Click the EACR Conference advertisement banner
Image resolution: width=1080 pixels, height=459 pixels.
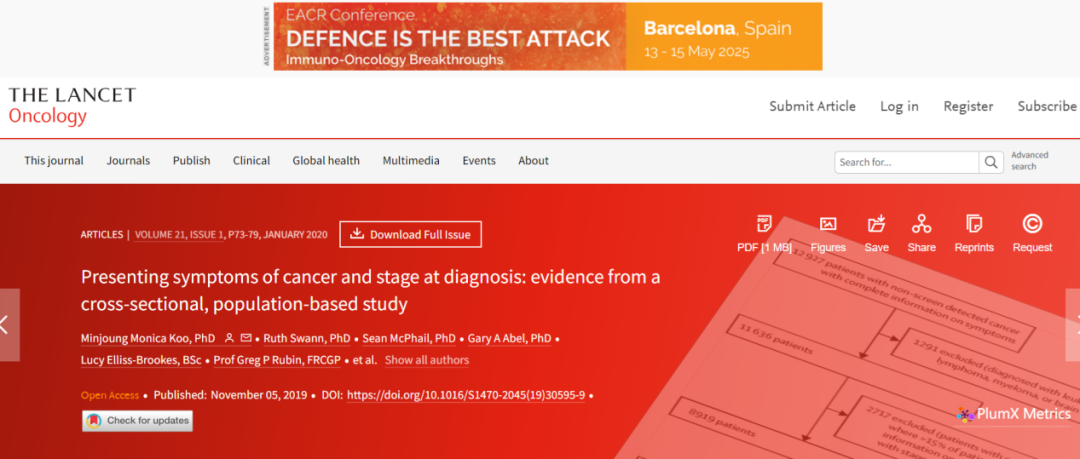click(x=548, y=37)
